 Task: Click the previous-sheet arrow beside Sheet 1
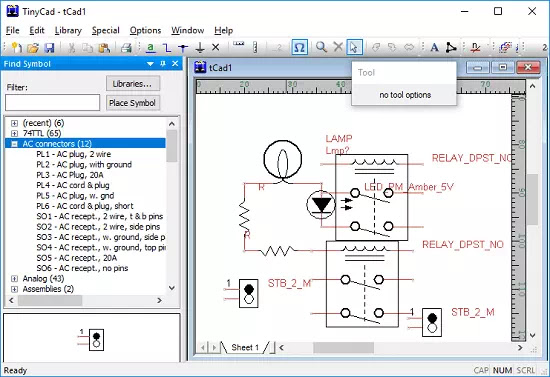pyautogui.click(x=203, y=348)
